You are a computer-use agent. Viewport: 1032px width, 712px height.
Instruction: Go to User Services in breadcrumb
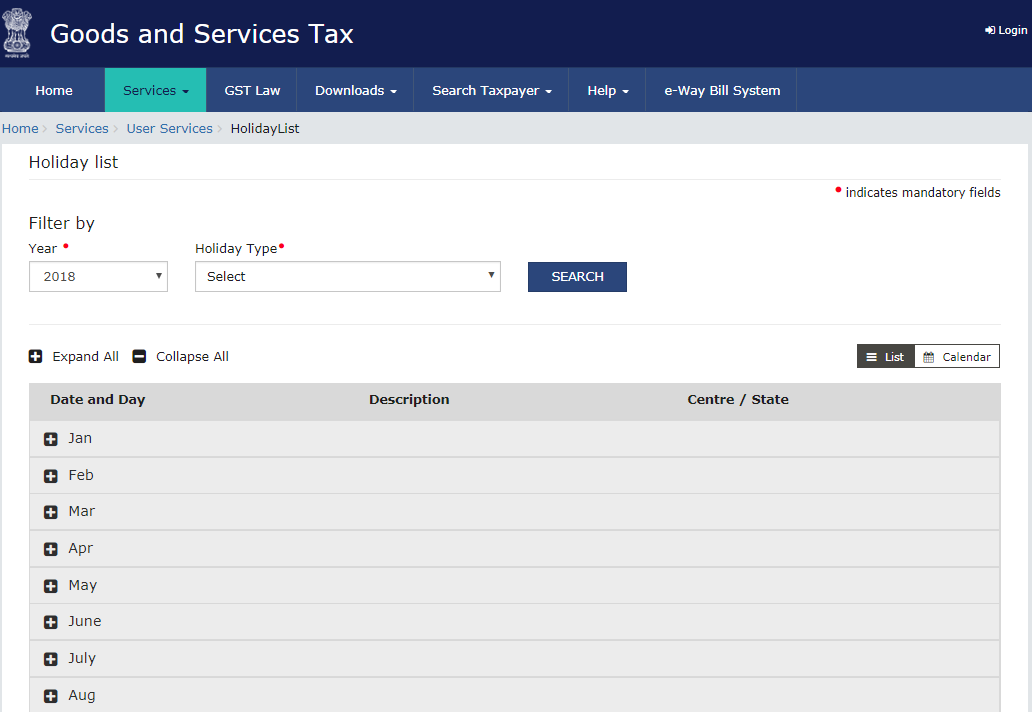point(169,128)
